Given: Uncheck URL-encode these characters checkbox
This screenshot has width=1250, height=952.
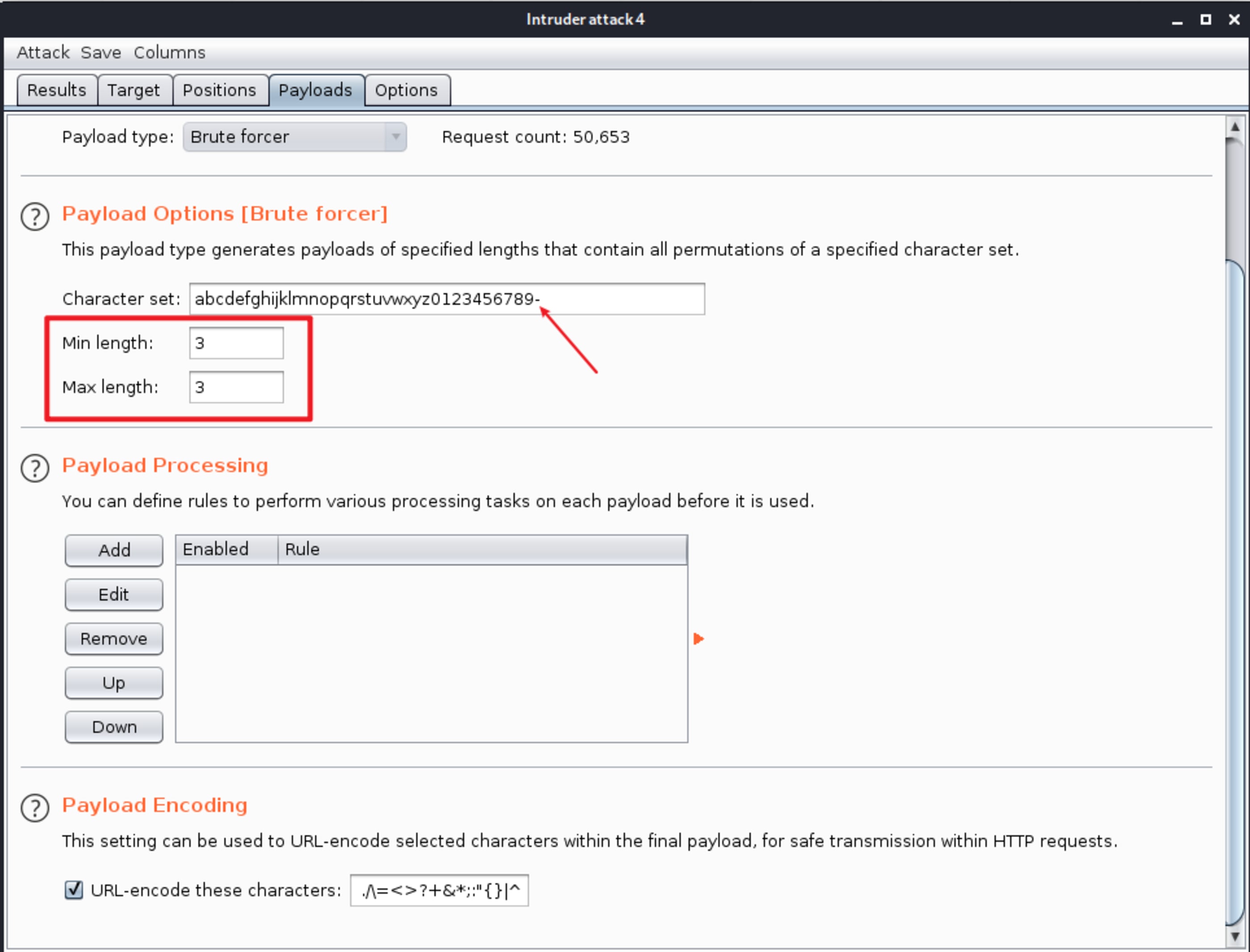Looking at the screenshot, I should (x=74, y=889).
